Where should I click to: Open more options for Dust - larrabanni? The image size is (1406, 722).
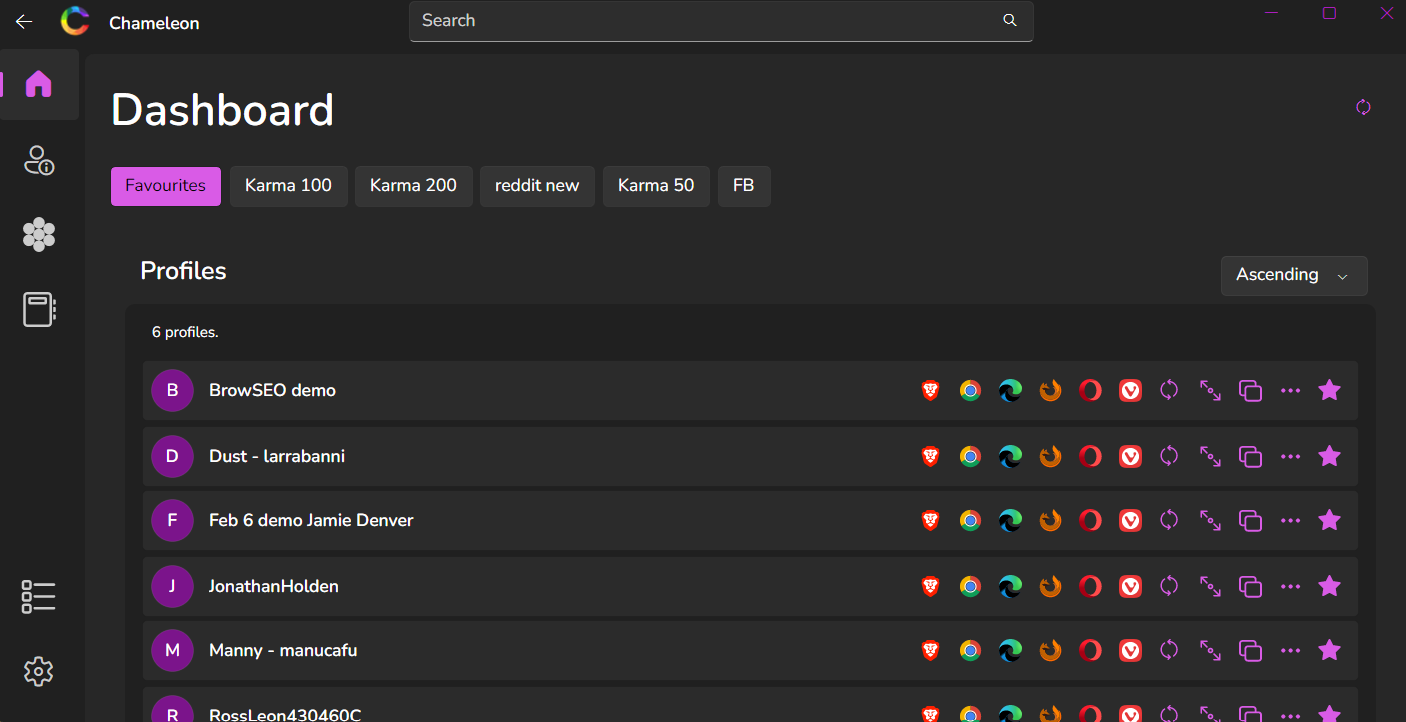pyautogui.click(x=1290, y=456)
